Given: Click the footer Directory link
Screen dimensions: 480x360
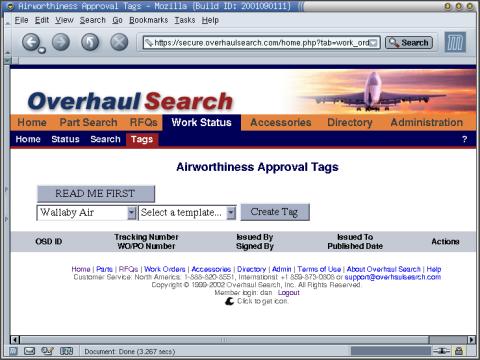Looking at the screenshot, I should pos(251,269).
